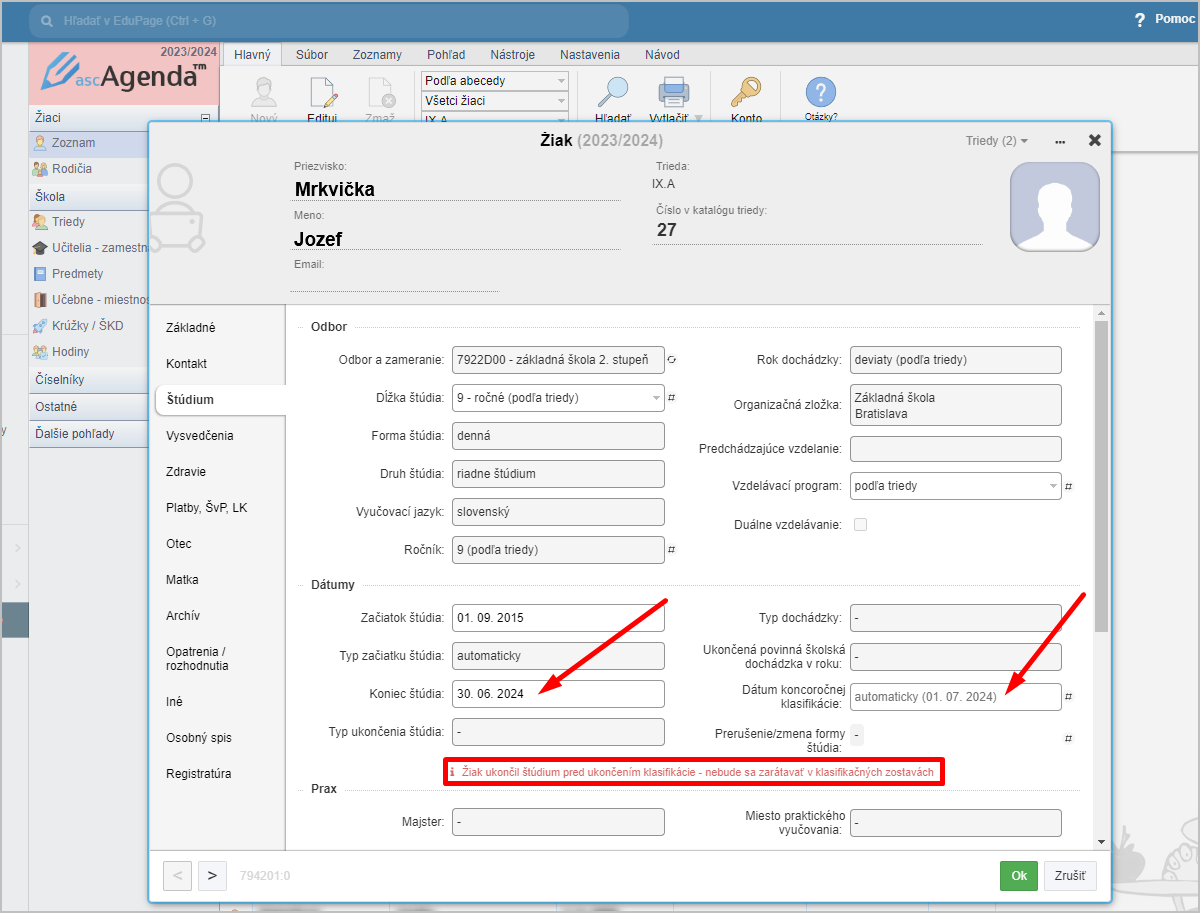Screen dimensions: 1200x913
Task: Open the Nástroje menu
Action: pyautogui.click(x=512, y=55)
